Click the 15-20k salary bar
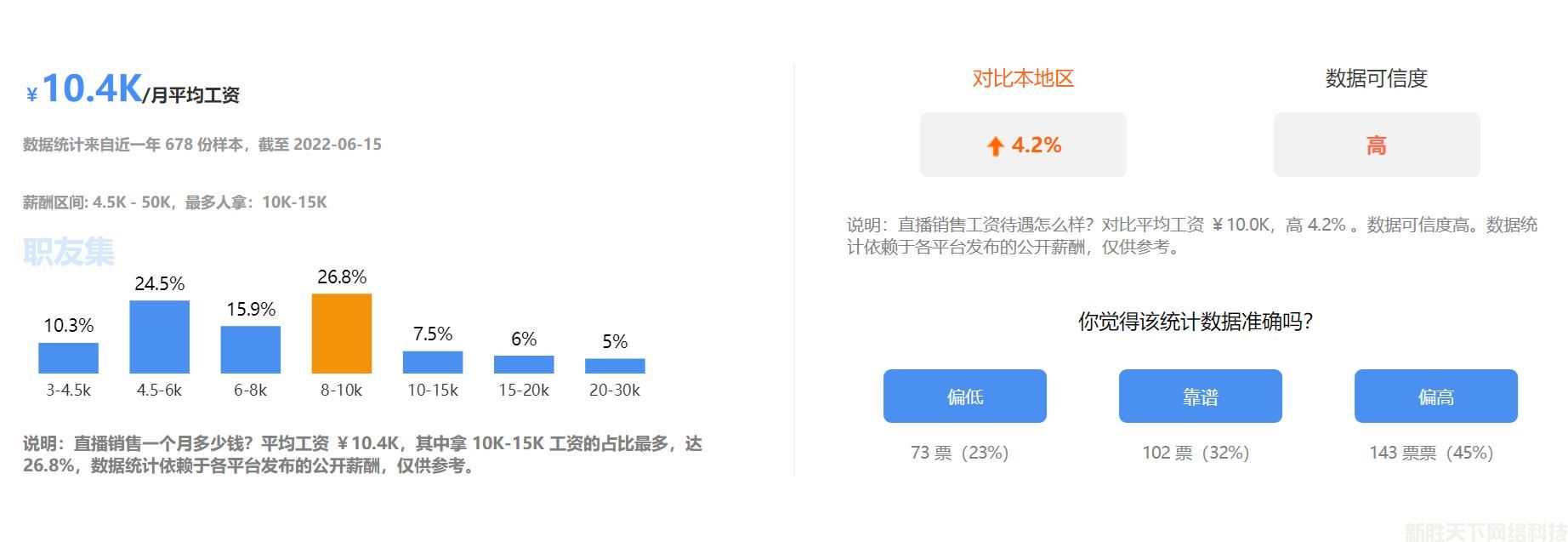This screenshot has height=542, width=1568. pos(524,364)
